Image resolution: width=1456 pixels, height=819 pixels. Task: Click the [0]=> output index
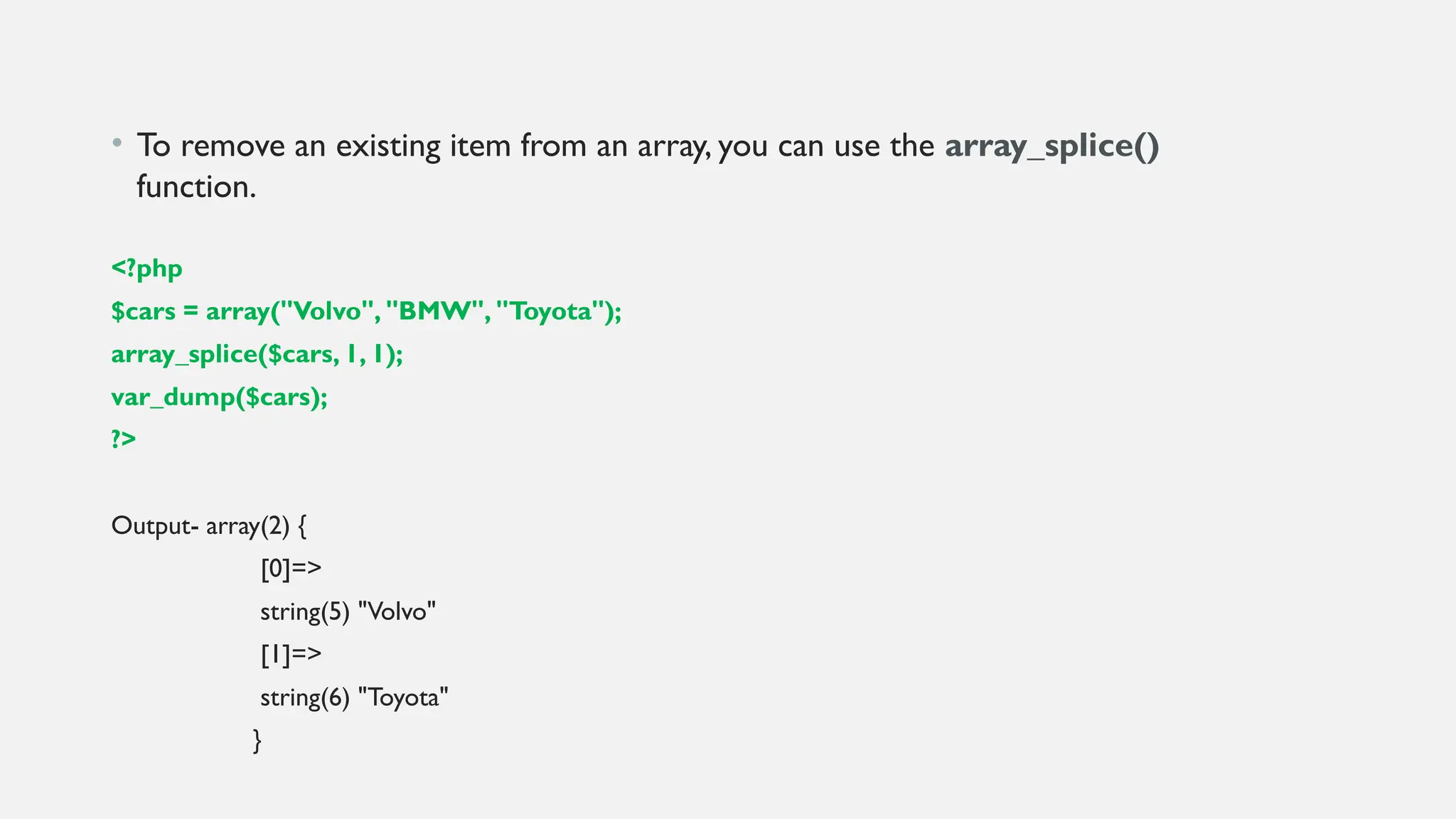point(291,568)
